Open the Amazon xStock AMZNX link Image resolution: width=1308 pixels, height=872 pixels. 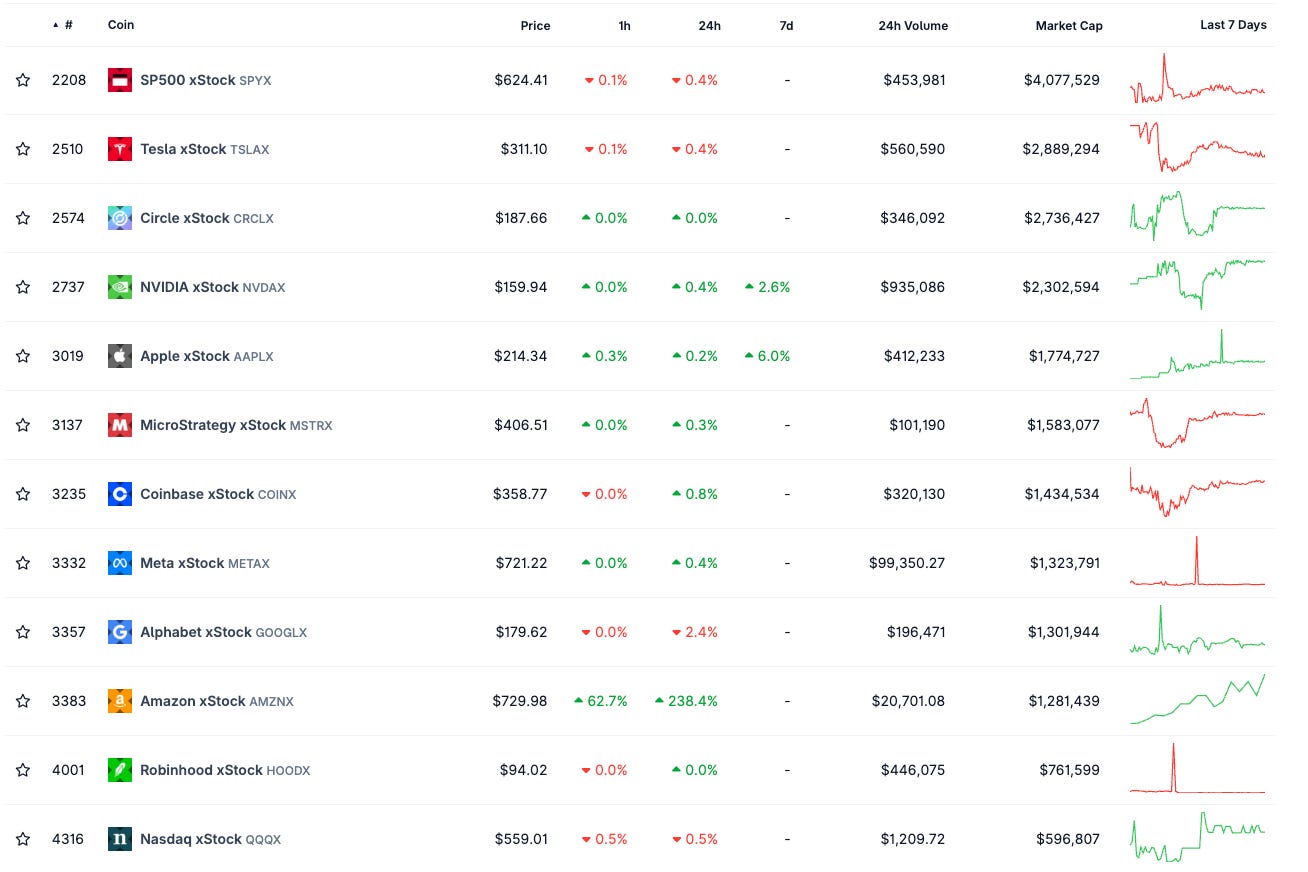click(x=217, y=701)
